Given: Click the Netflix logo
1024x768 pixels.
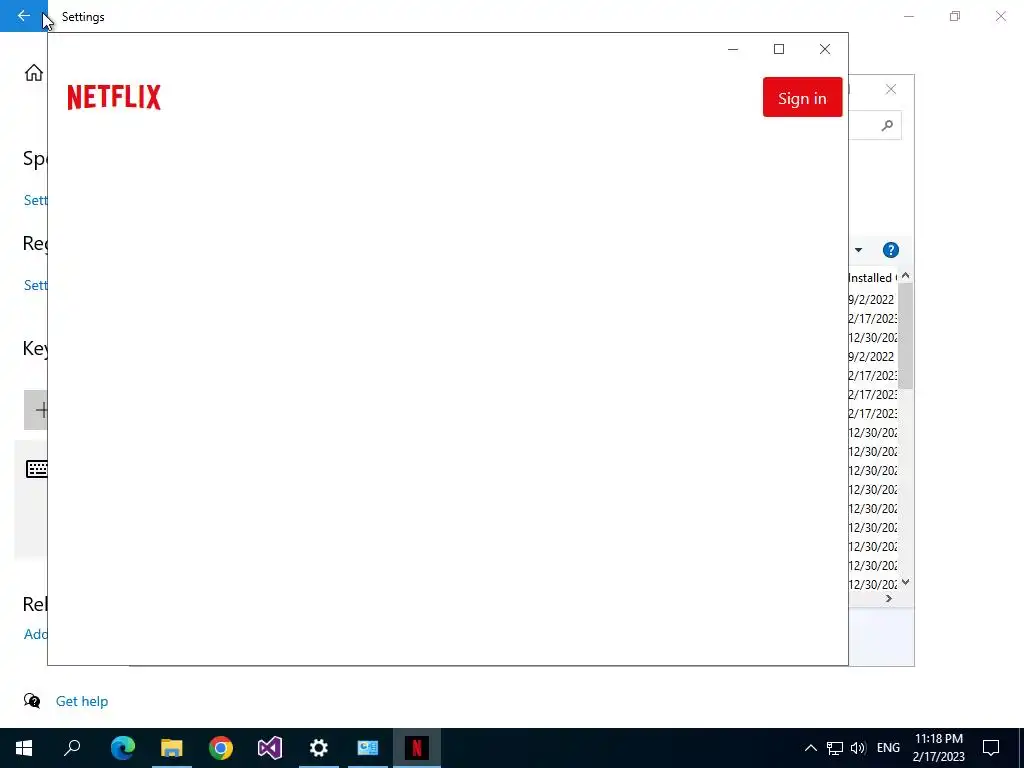Looking at the screenshot, I should [114, 97].
